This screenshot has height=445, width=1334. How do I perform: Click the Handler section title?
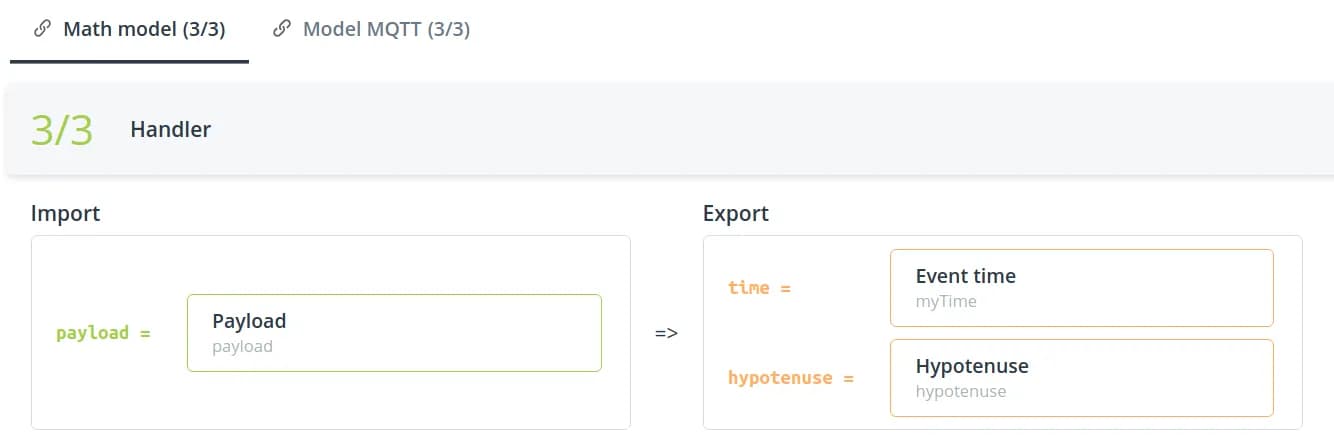tap(170, 130)
